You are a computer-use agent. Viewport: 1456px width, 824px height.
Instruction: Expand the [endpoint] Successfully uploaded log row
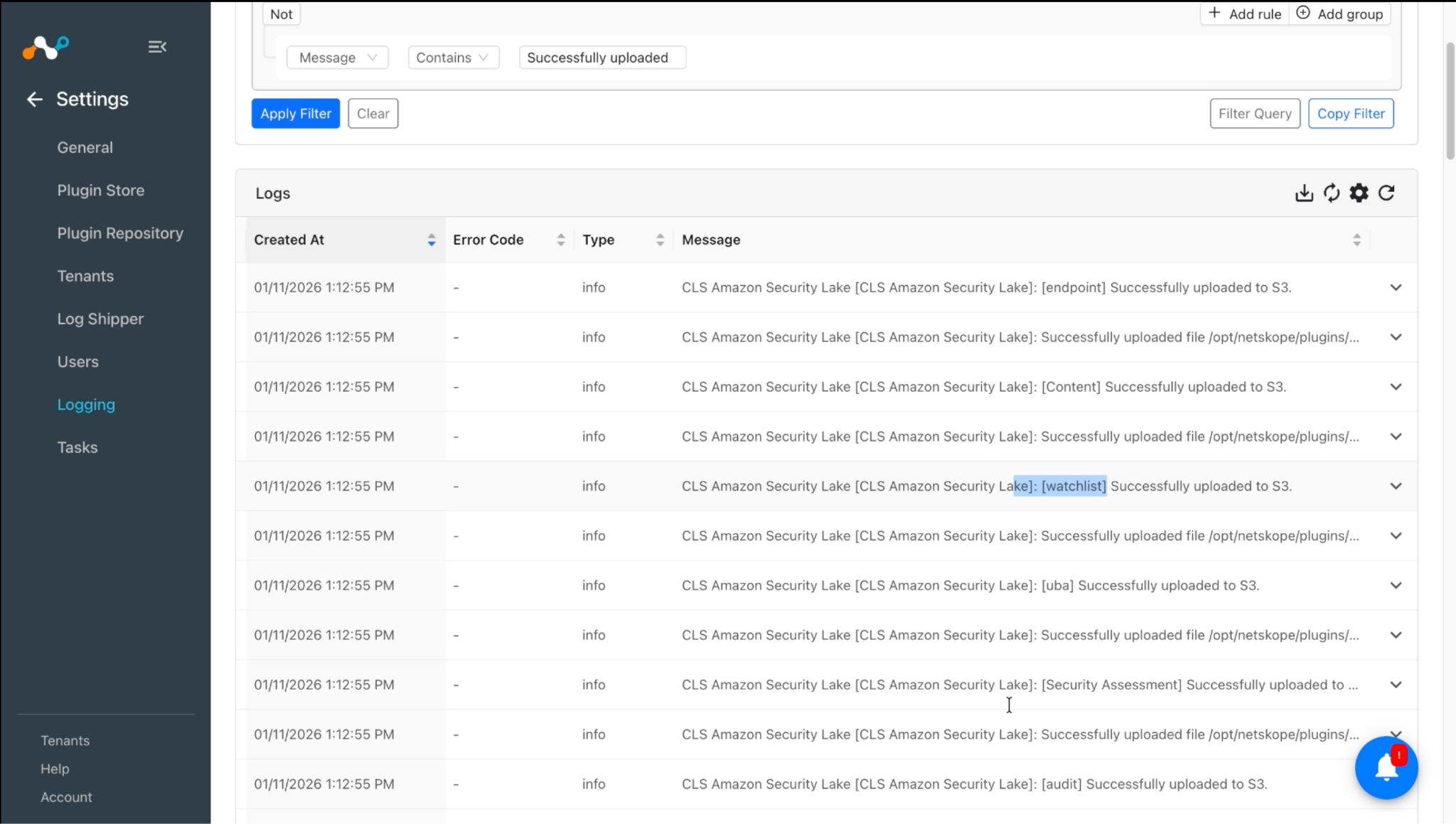tap(1396, 288)
